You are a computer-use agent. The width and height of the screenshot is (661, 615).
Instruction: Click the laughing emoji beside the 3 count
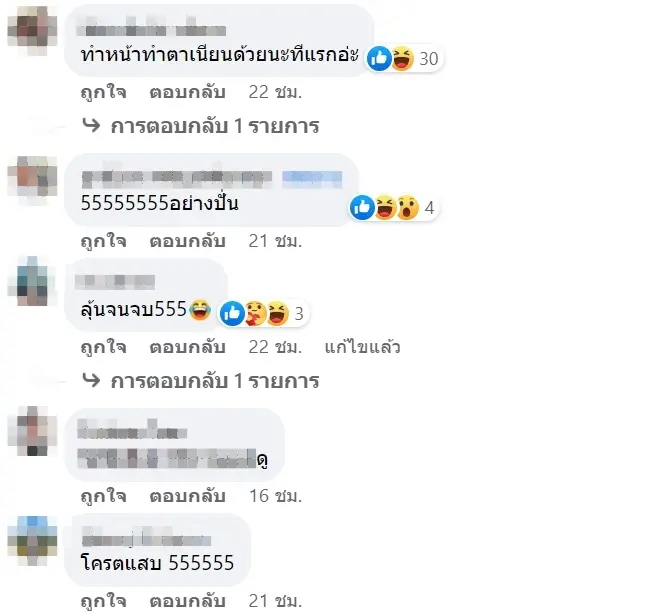(277, 313)
